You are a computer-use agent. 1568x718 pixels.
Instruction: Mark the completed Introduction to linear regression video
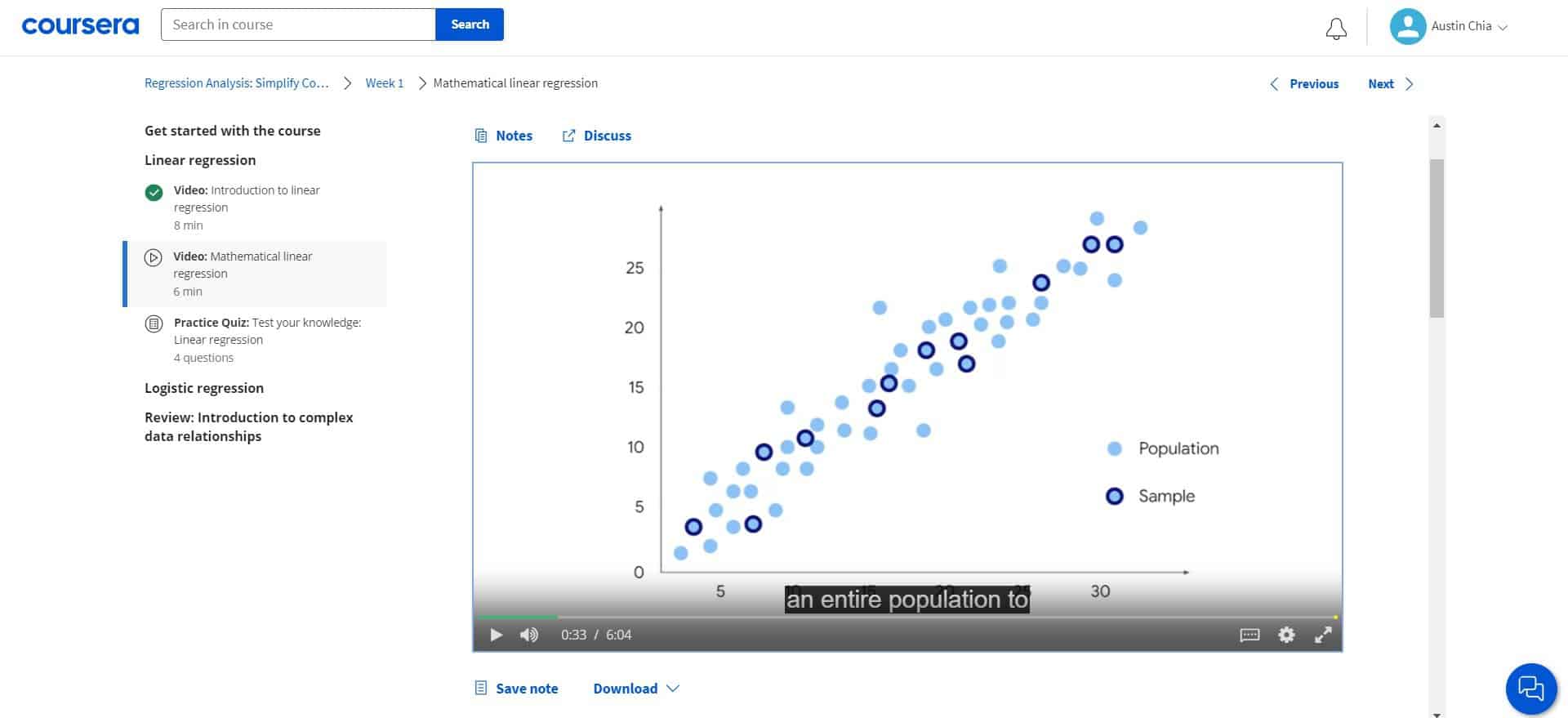click(154, 193)
